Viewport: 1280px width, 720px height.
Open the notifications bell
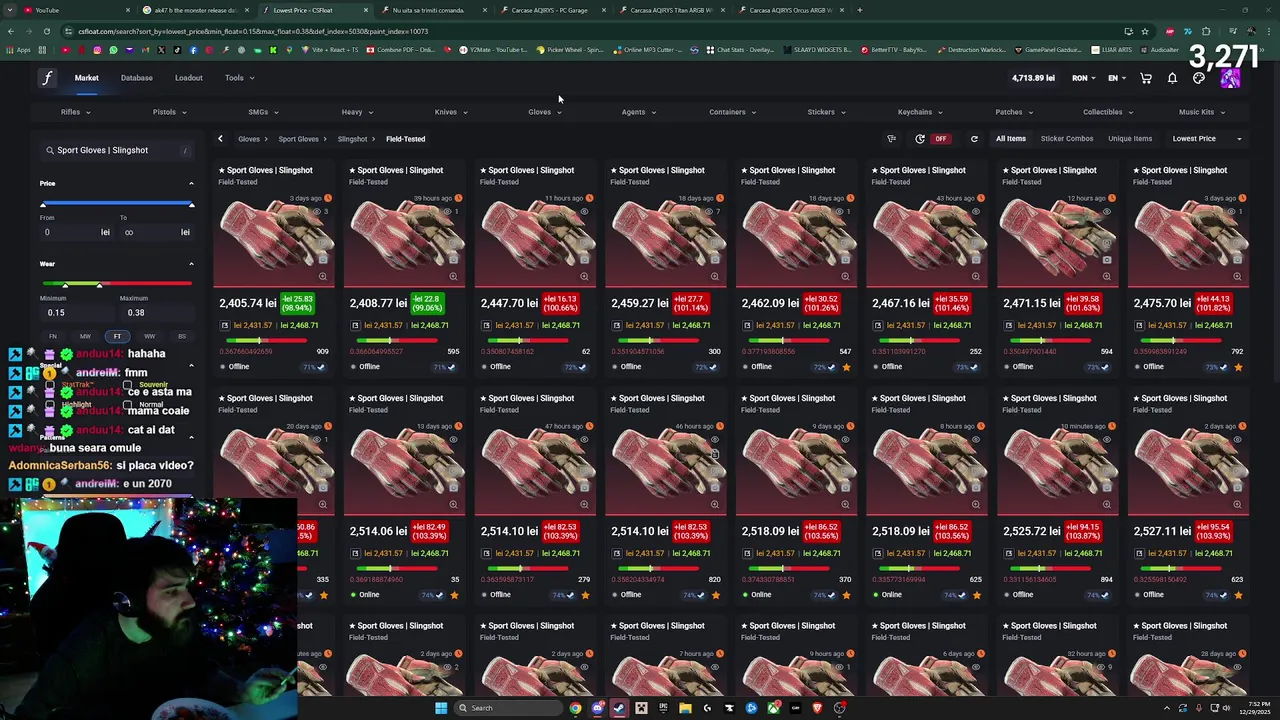[1172, 78]
